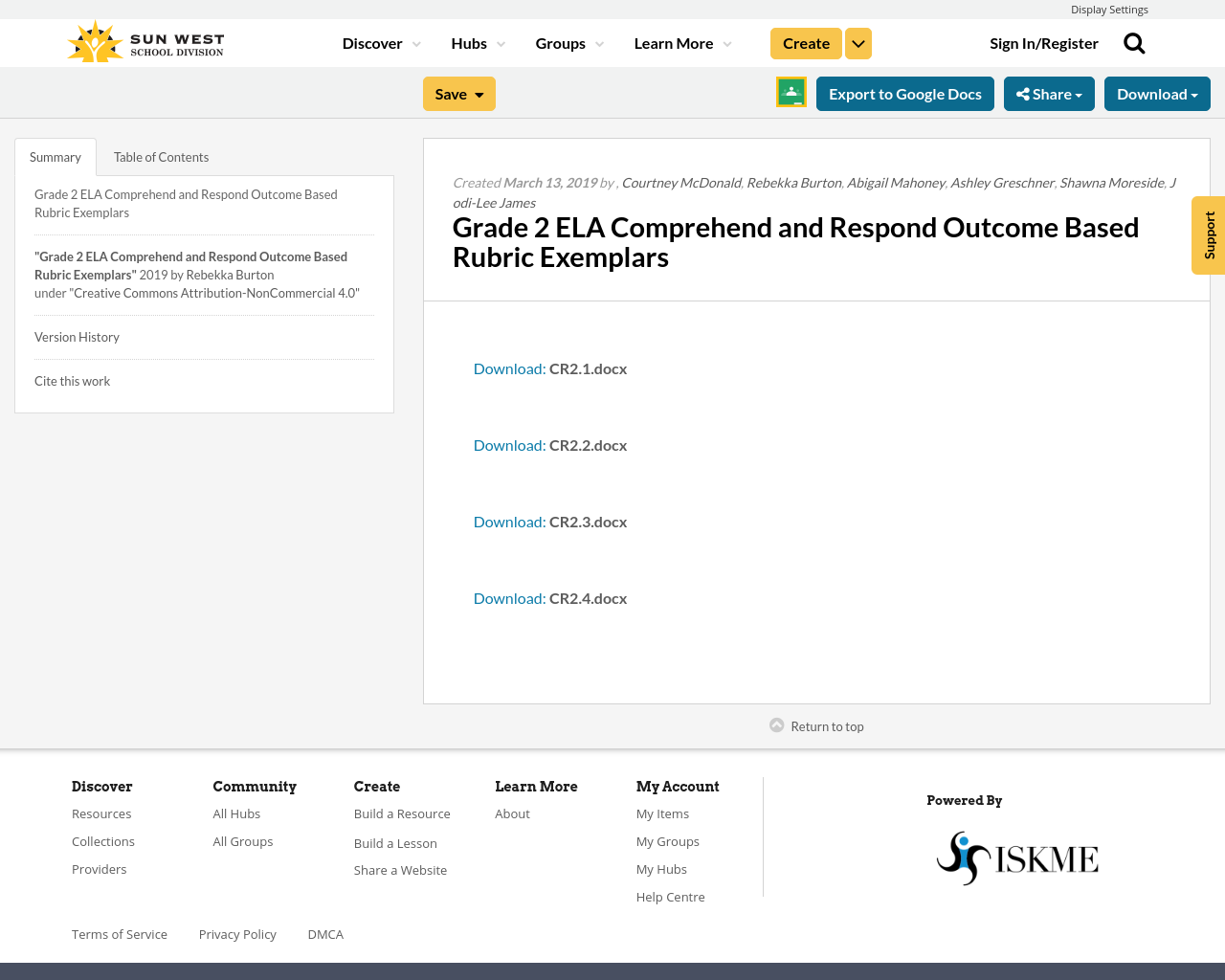This screenshot has height=980, width=1225.
Task: Open Display Settings
Action: click(x=1109, y=8)
